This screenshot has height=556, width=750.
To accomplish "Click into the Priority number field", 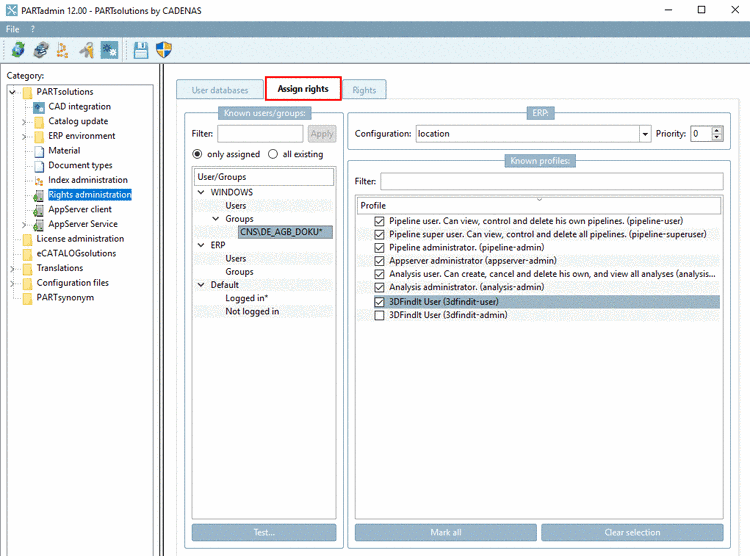I will (x=701, y=134).
